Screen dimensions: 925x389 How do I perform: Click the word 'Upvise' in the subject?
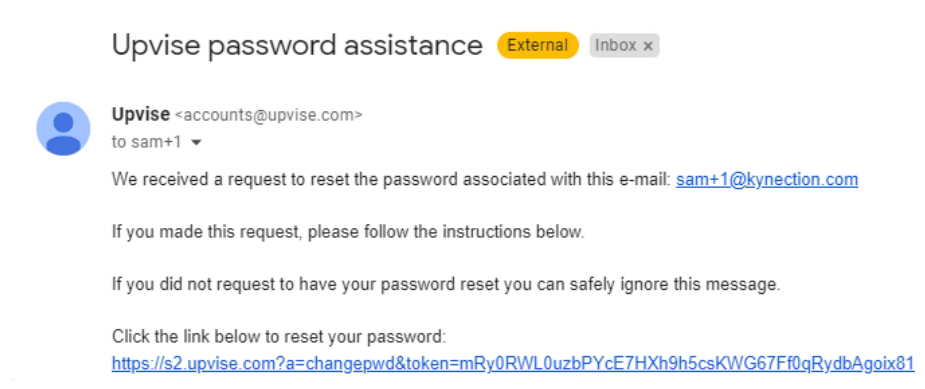click(x=156, y=47)
